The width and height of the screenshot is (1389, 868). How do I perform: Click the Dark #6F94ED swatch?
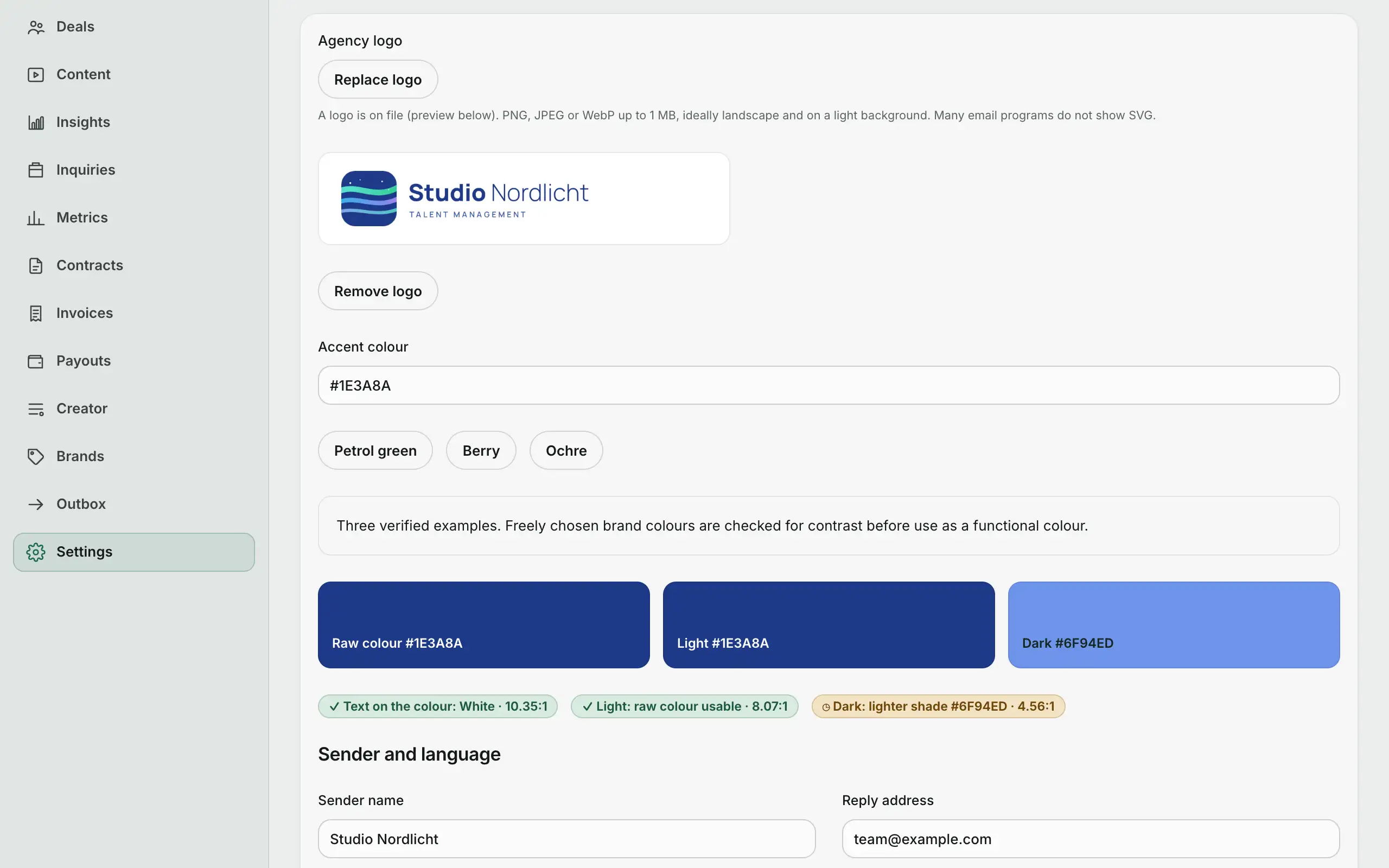(x=1174, y=624)
